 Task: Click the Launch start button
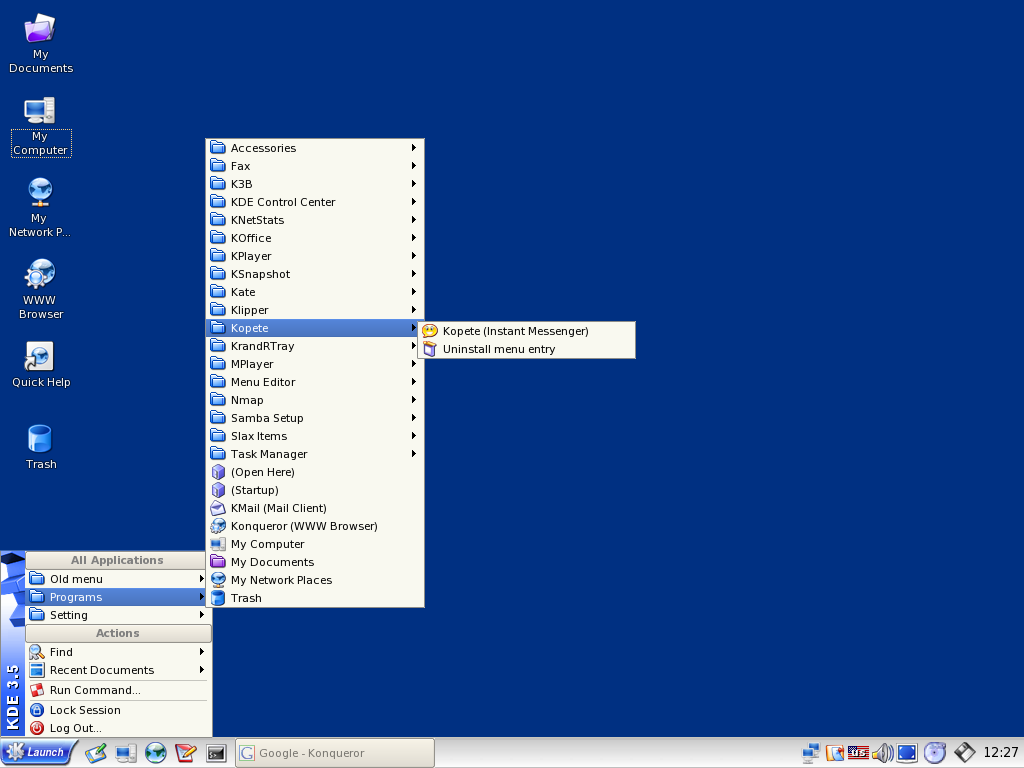38,752
